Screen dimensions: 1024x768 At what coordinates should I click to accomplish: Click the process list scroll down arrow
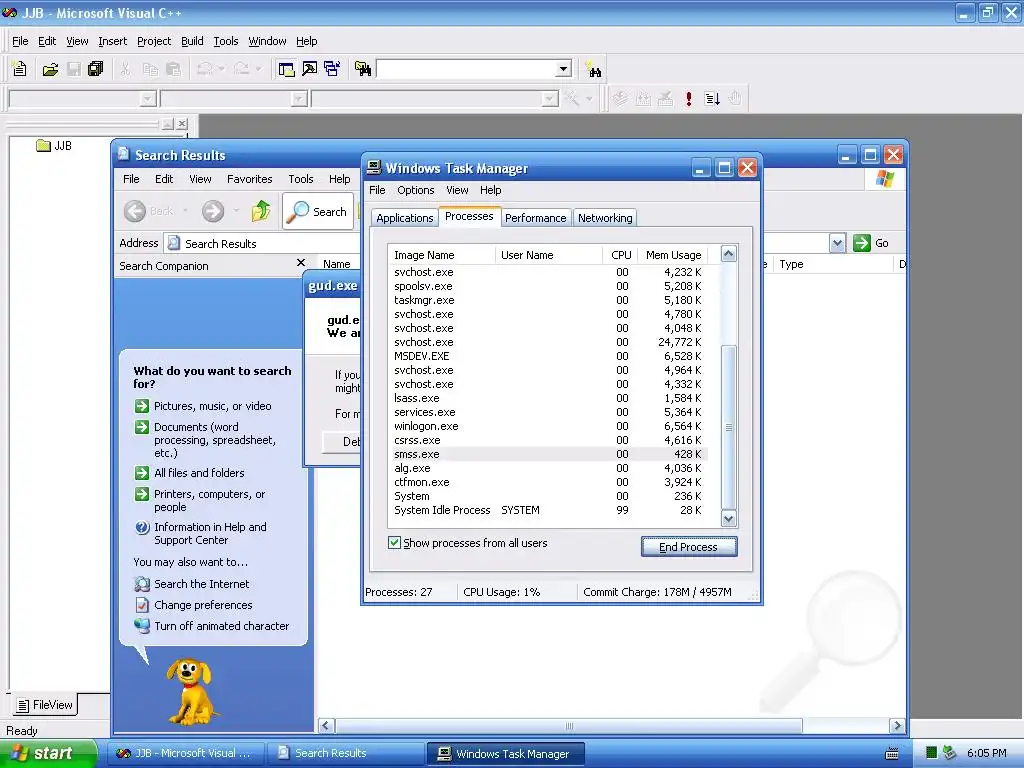729,519
